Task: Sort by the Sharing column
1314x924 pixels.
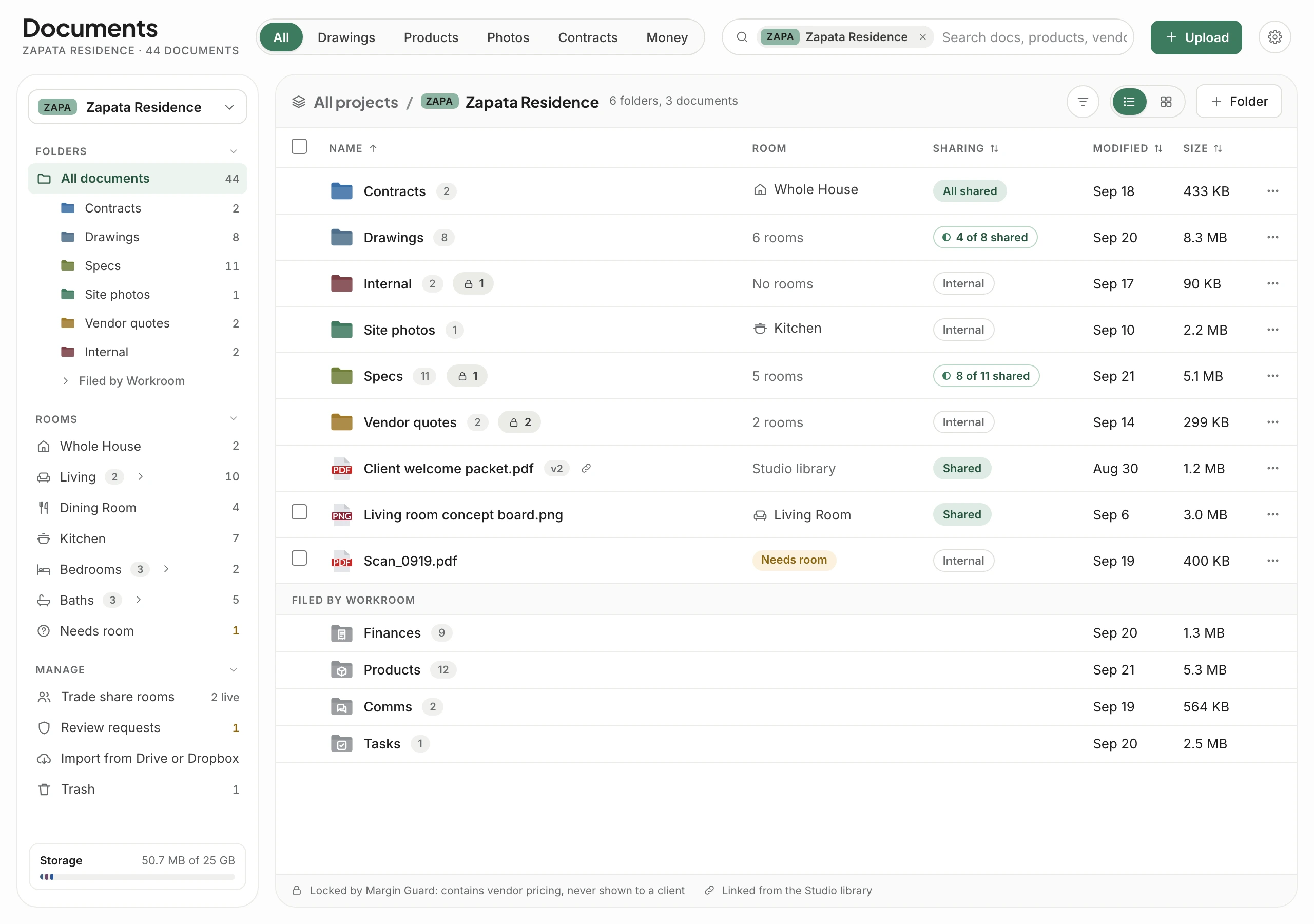Action: point(965,148)
